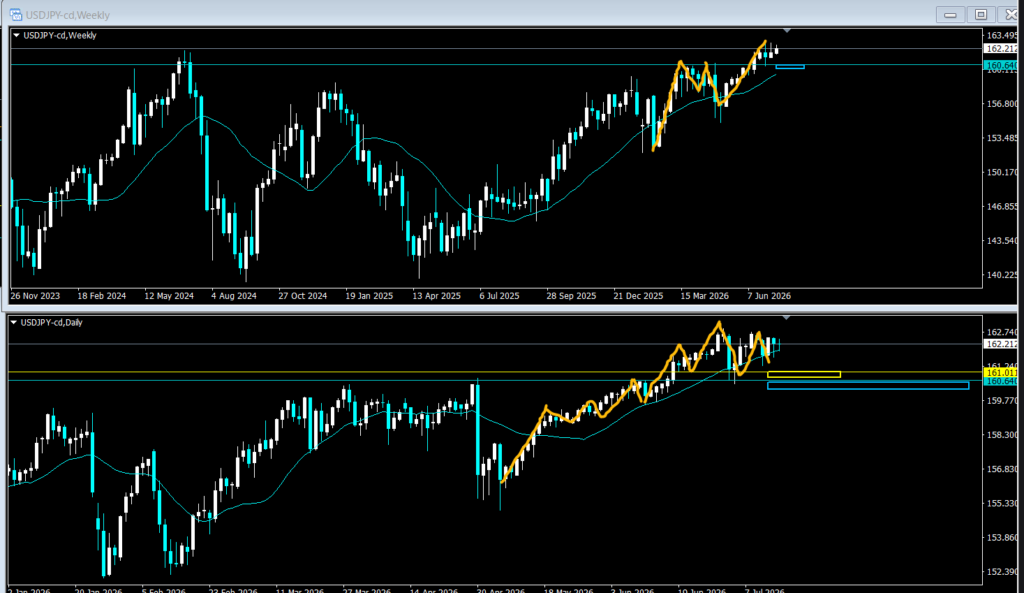This screenshot has height=593, width=1024.
Task: Click the 15 Mar 2026 date on the weekly axis
Action: coord(705,296)
